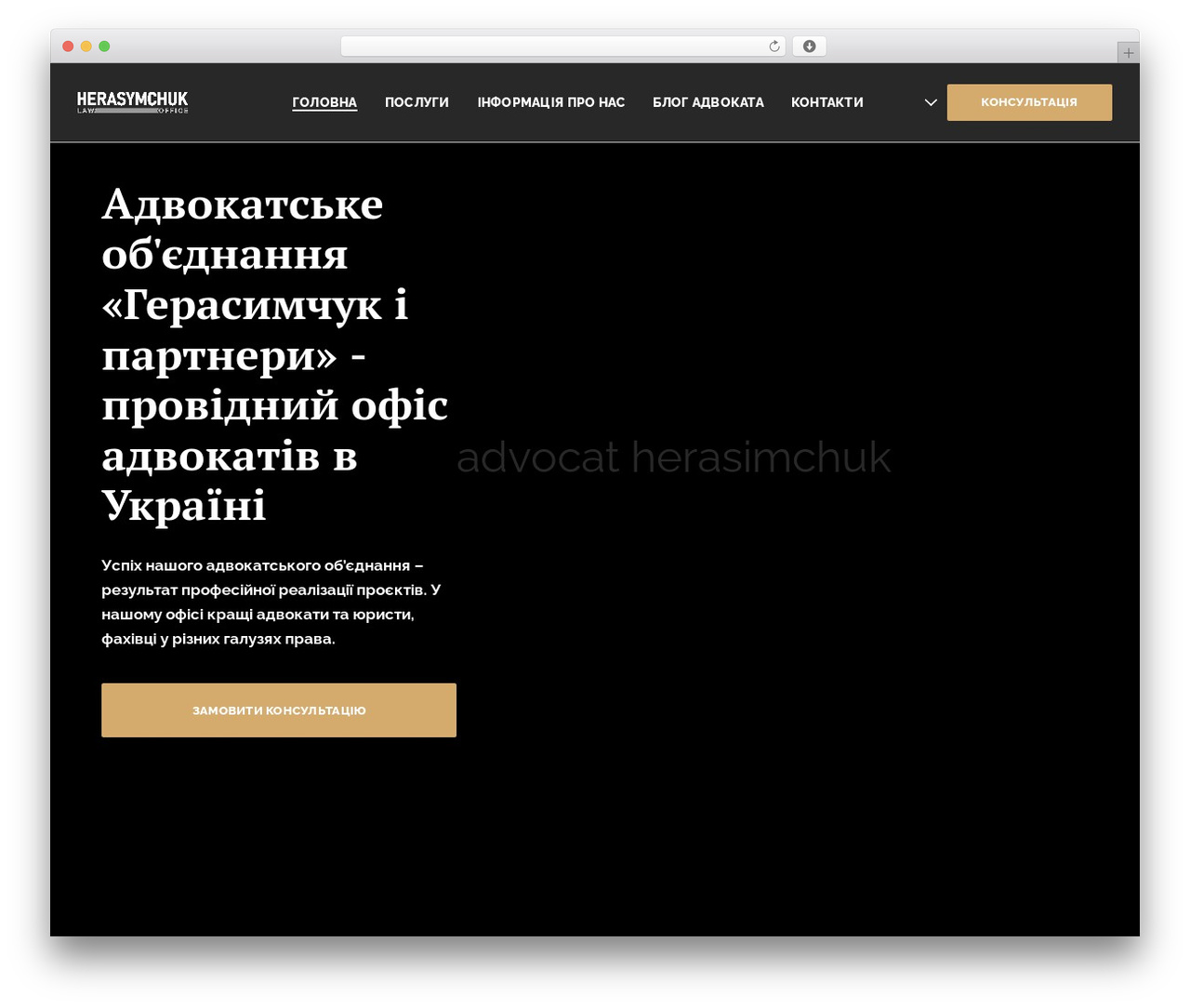Select Інформація про нас in the navigation

551,102
